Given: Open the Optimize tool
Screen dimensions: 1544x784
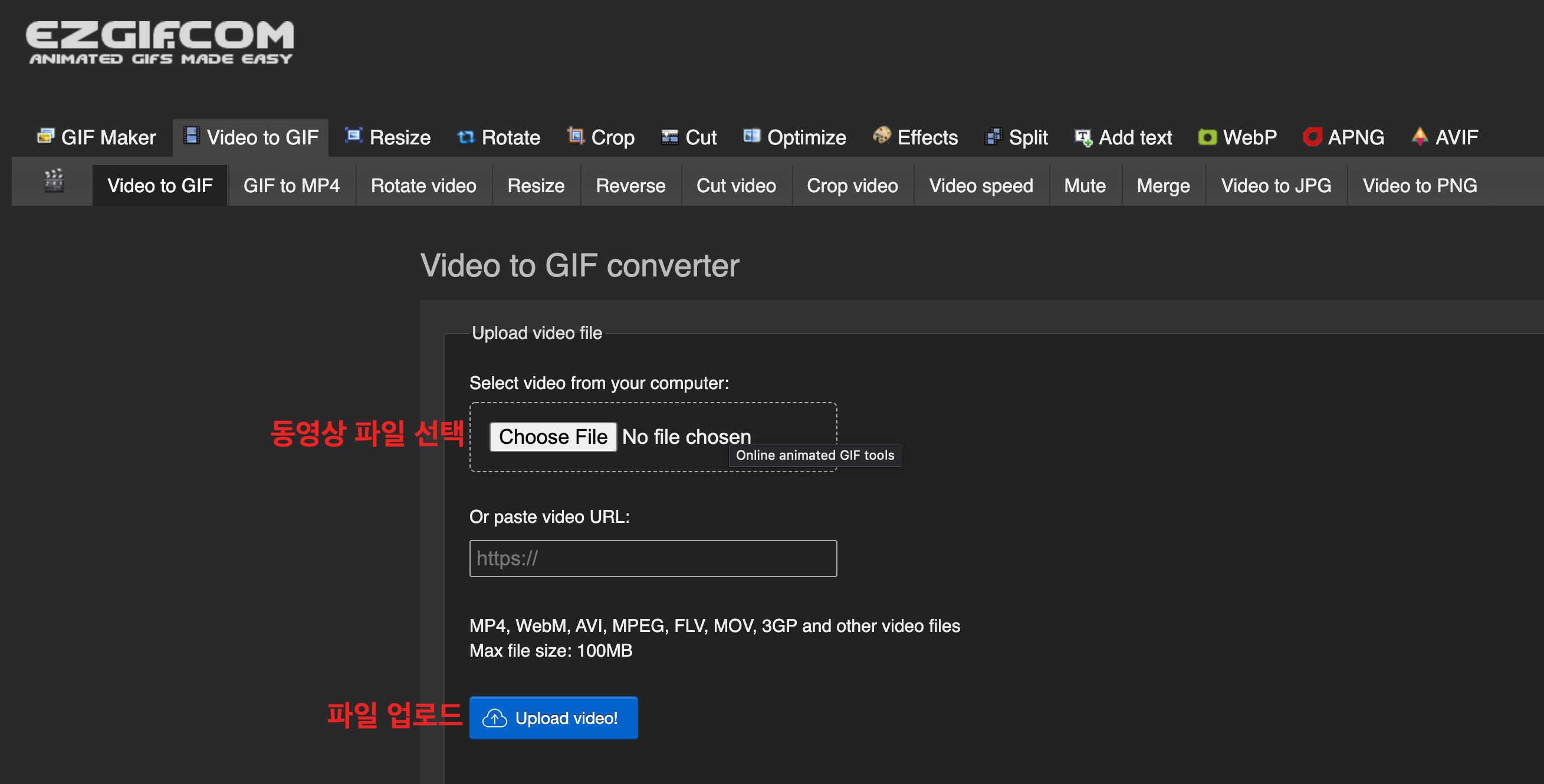Looking at the screenshot, I should (x=794, y=138).
